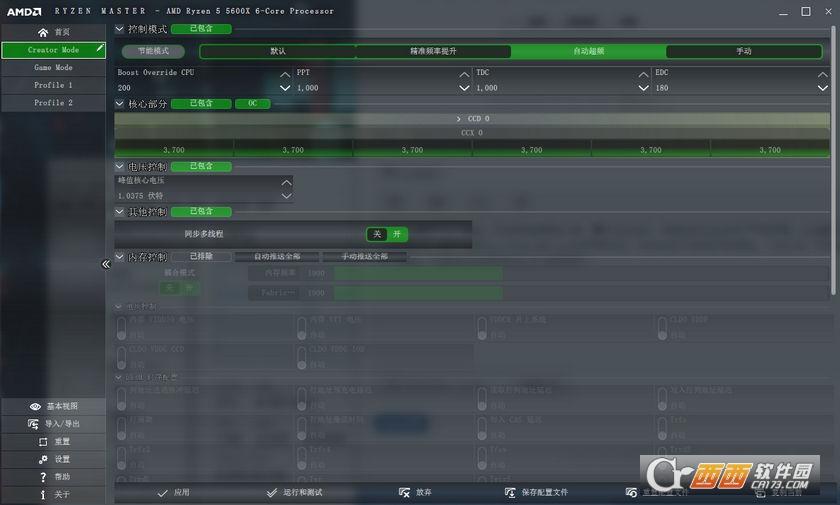
Task: Switch to 基本视图 basic view
Action: coord(53,406)
